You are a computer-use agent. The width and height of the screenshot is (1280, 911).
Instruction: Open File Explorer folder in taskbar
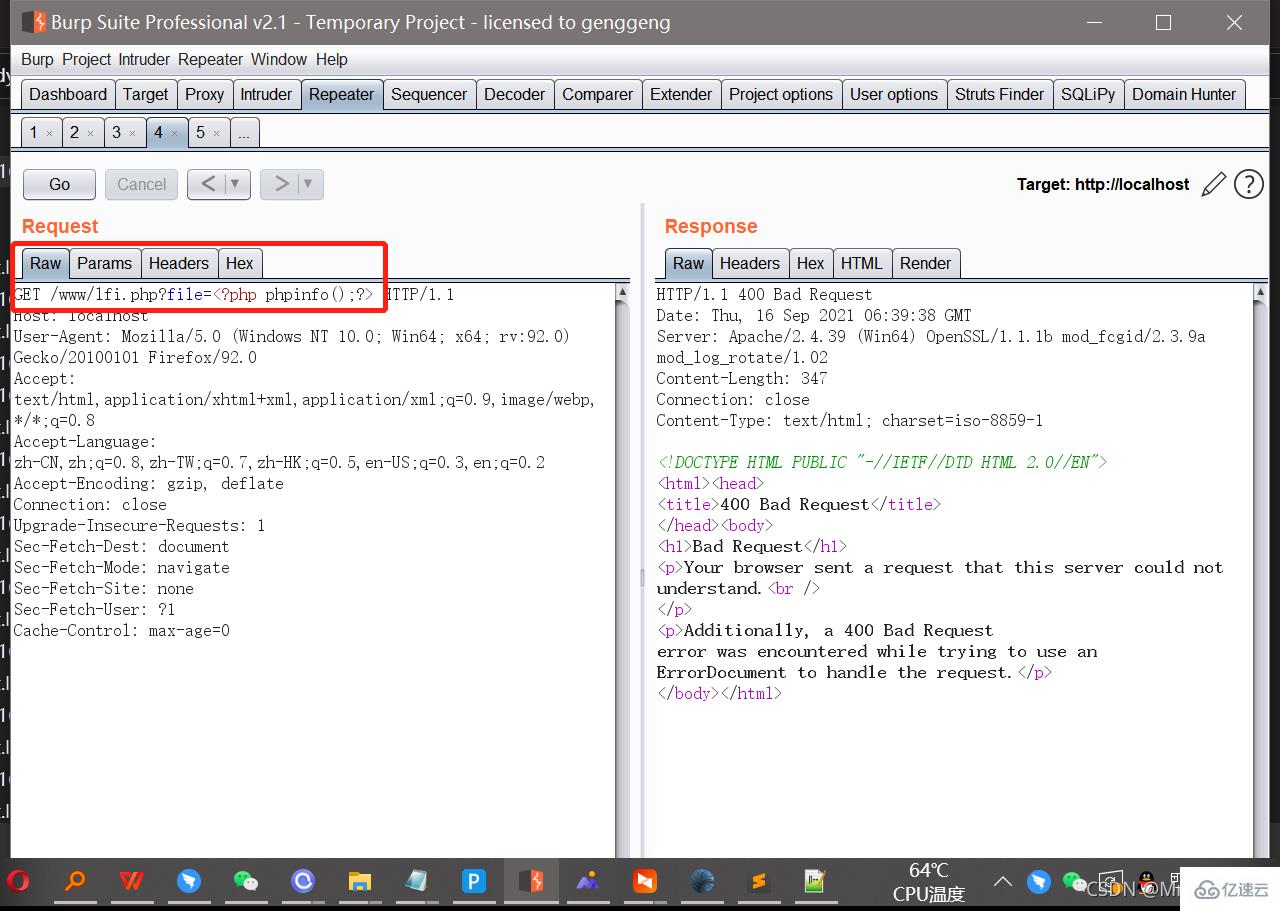coord(359,881)
